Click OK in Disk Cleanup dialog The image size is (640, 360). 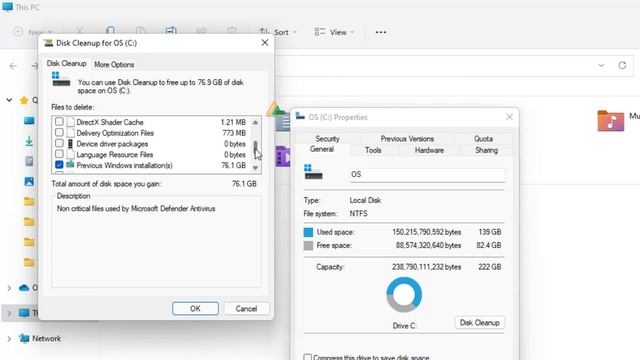pyautogui.click(x=195, y=309)
